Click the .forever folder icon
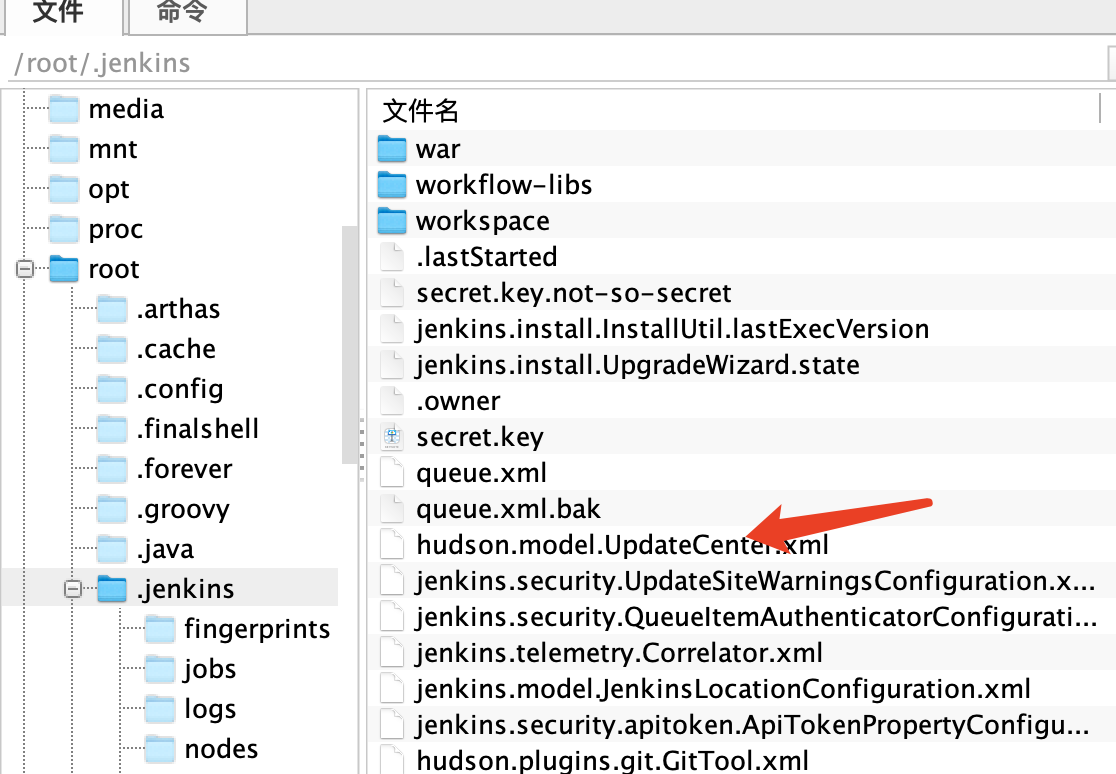 pos(112,469)
